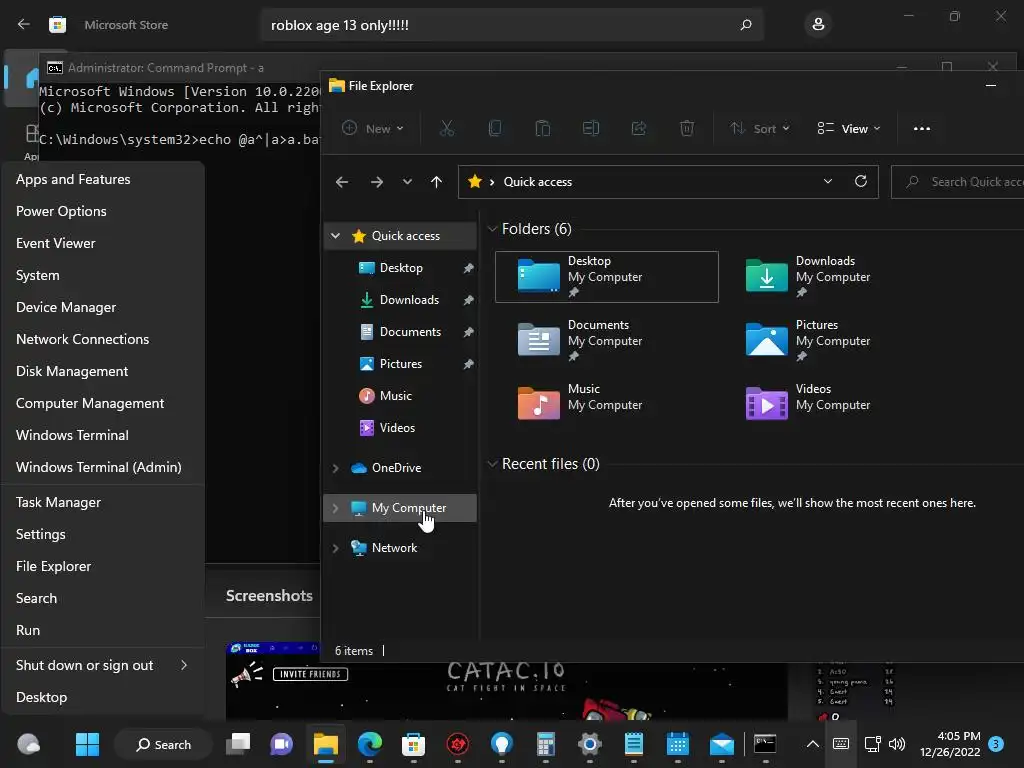
Task: Open the clock showing 4:05 PM
Action: point(950,744)
